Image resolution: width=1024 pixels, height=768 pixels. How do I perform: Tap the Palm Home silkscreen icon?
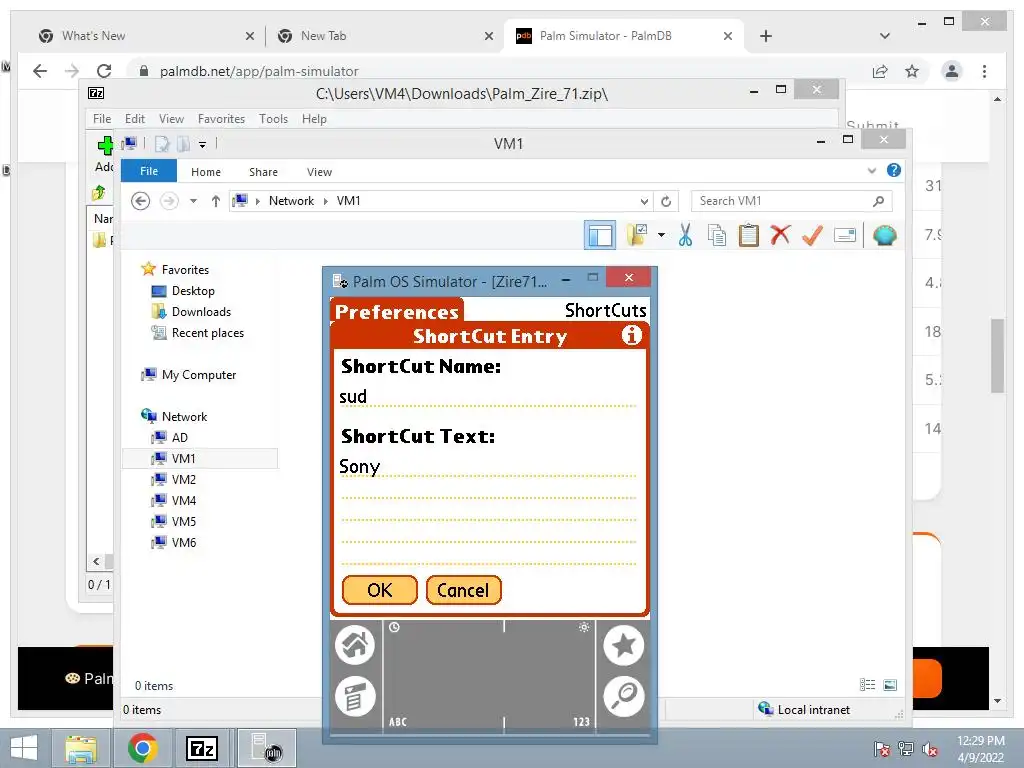(355, 645)
